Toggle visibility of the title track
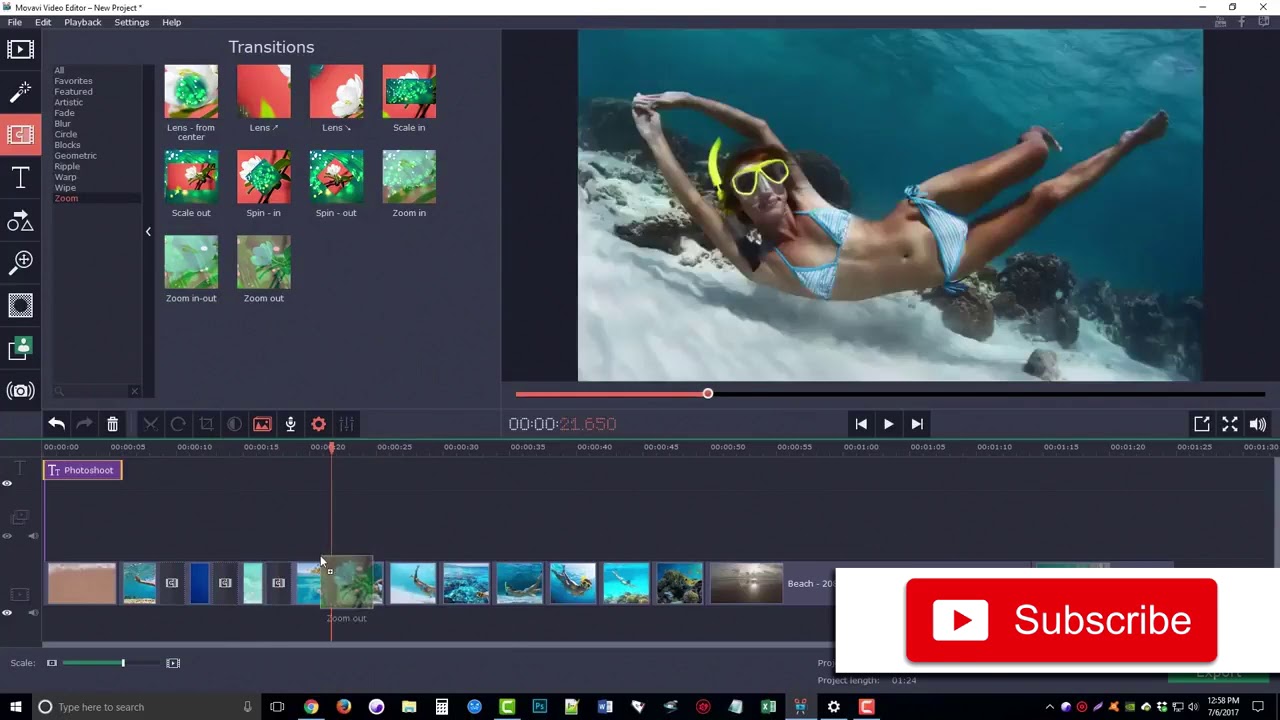 click(x=7, y=483)
